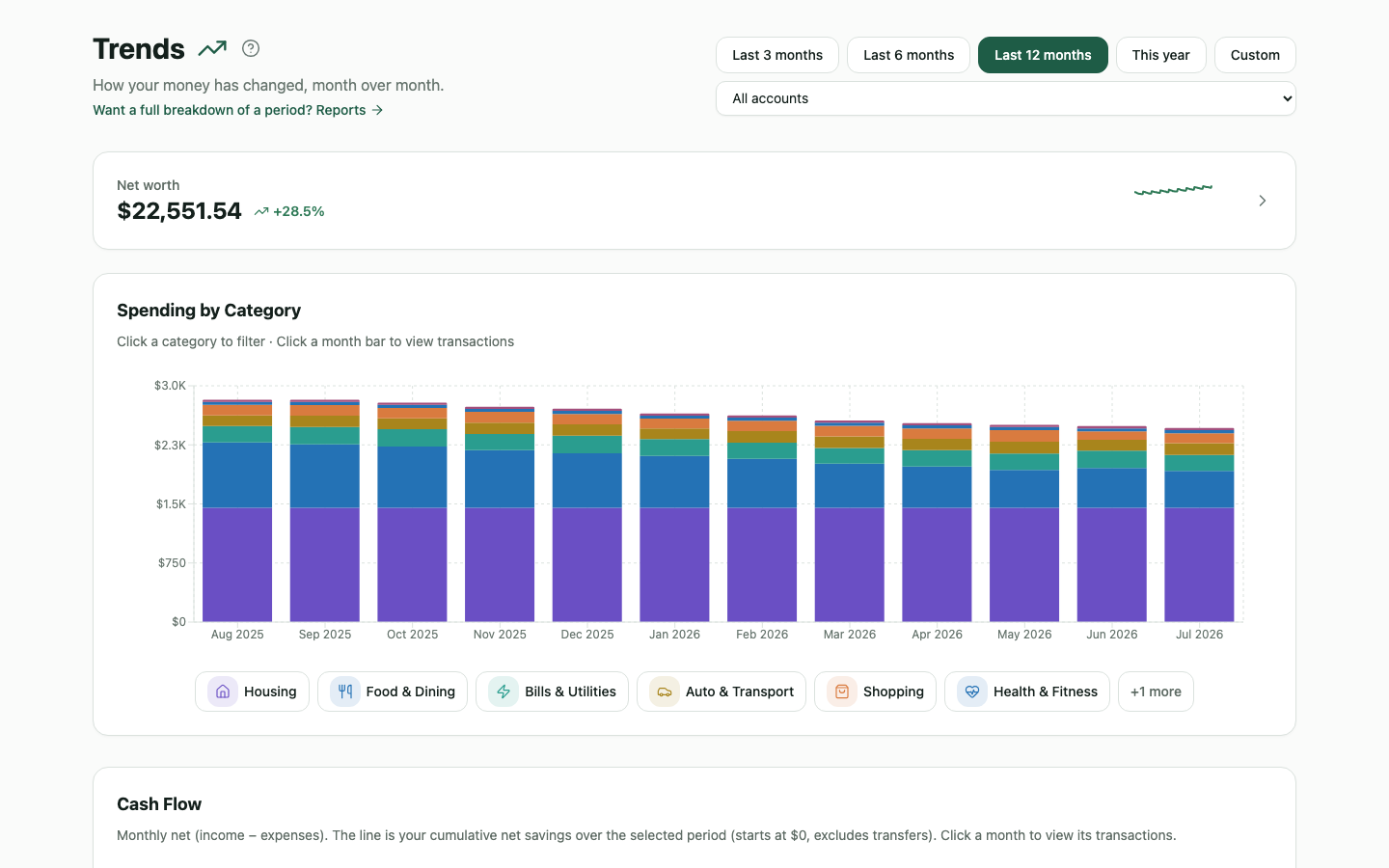Open transactions for Dec 2025 bar
1389x868 pixels.
coord(587,516)
